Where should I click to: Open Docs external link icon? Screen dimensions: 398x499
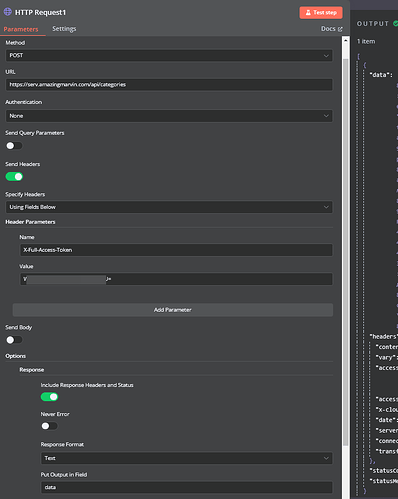pyautogui.click(x=340, y=29)
